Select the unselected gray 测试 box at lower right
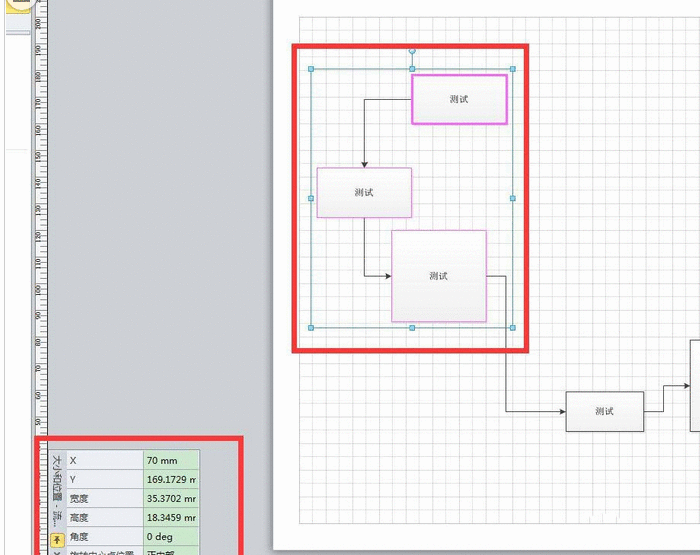 click(x=604, y=411)
